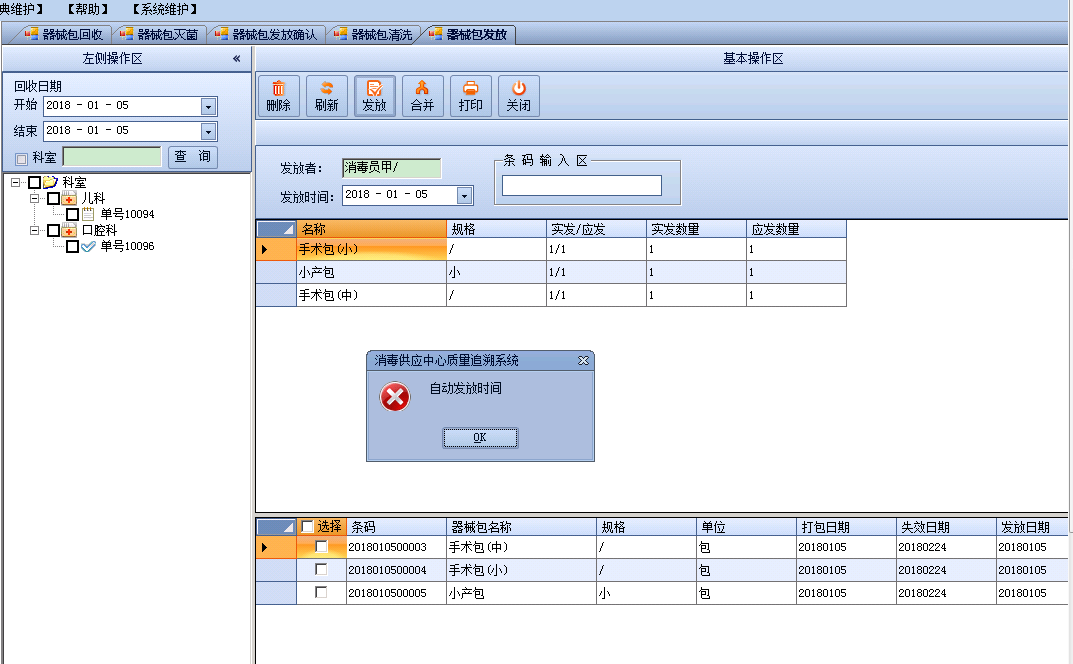Click row arrow indicator for 手术包(小) row
Image resolution: width=1073 pixels, height=664 pixels.
click(x=265, y=249)
